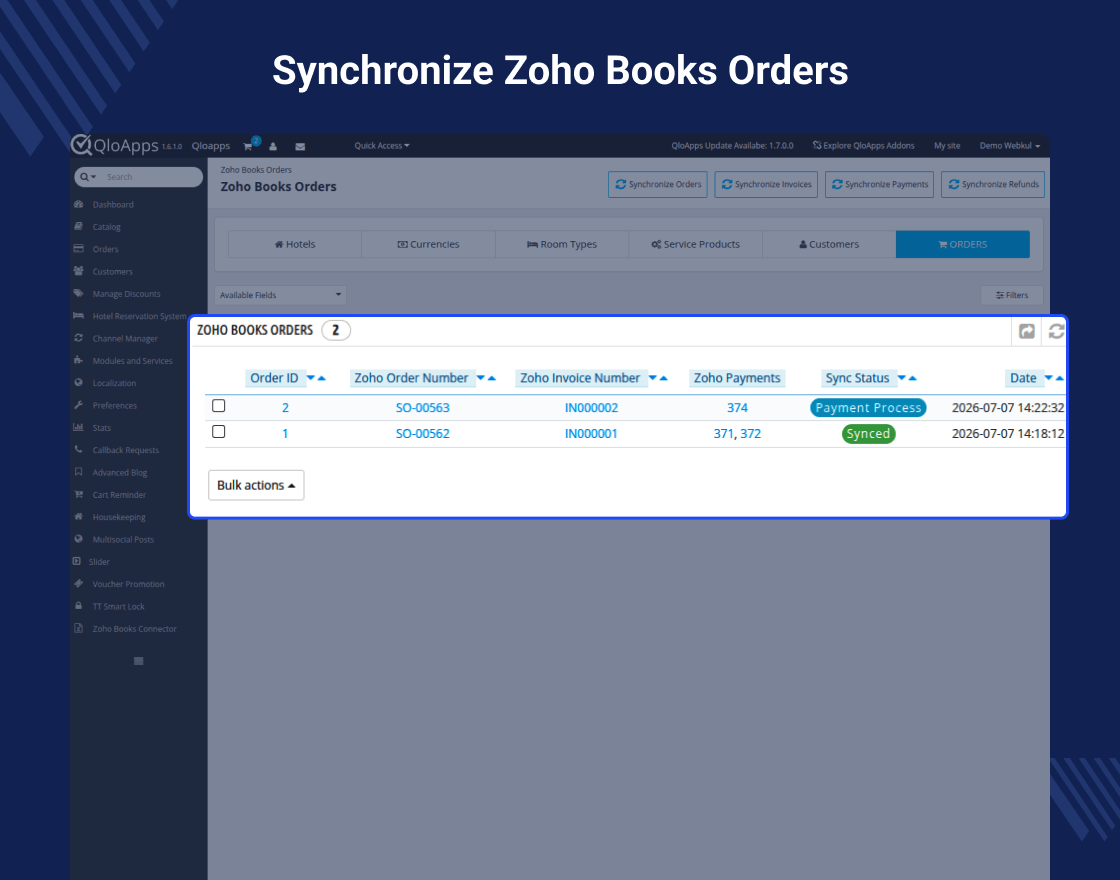Click the Payment Process status badge
Screen dimensions: 1120x880
pyautogui.click(x=869, y=408)
